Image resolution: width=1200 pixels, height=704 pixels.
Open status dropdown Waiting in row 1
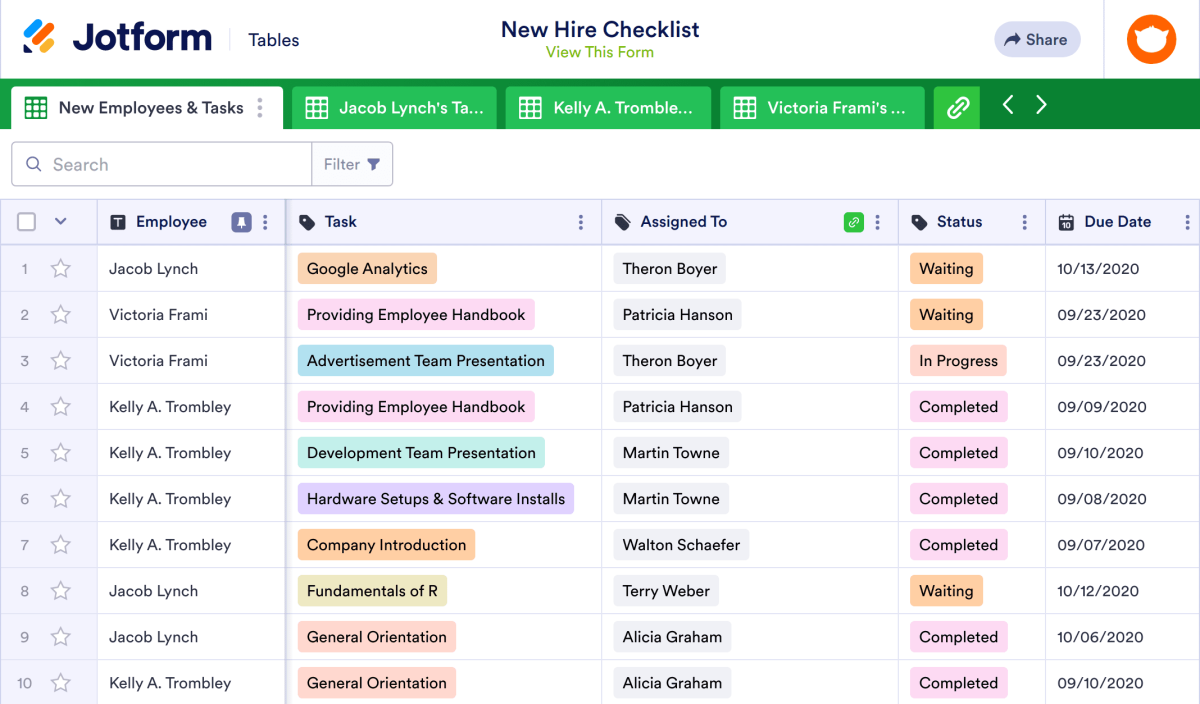pyautogui.click(x=946, y=268)
